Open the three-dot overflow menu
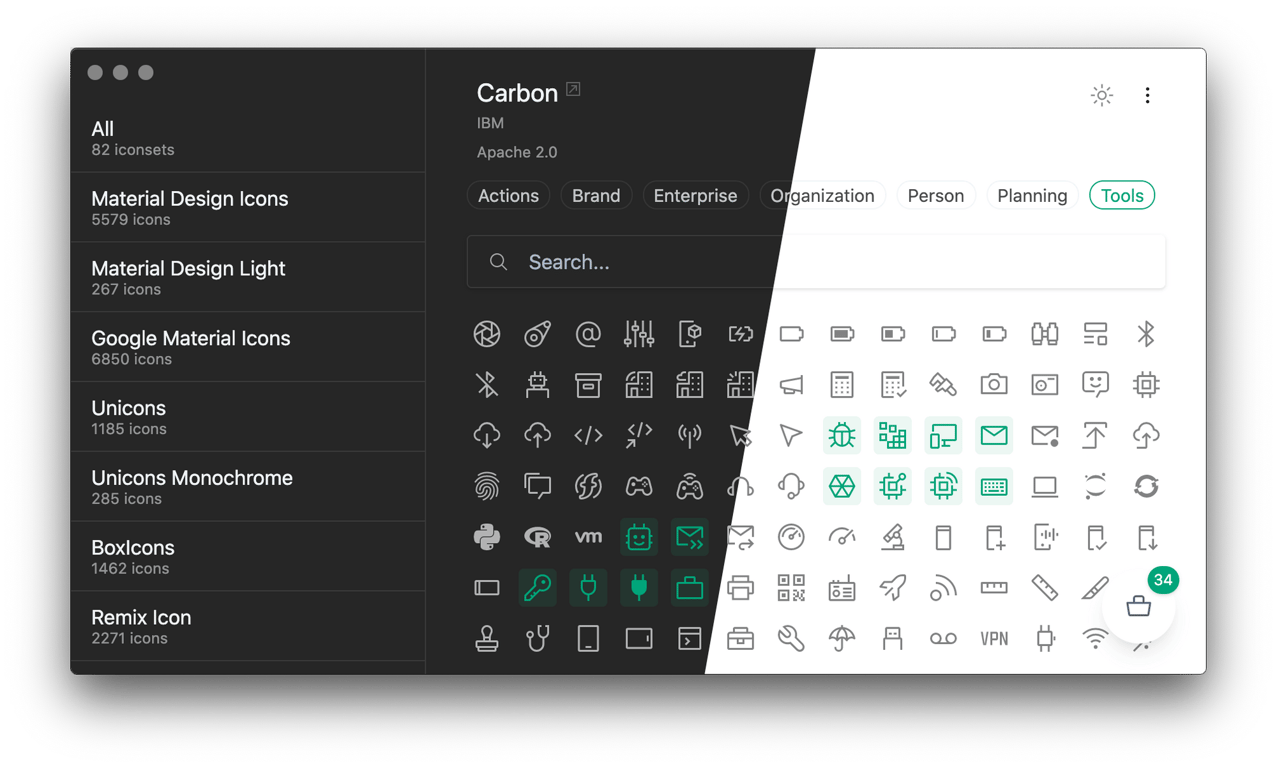Screen dimensions: 1277x768 [x=1147, y=95]
